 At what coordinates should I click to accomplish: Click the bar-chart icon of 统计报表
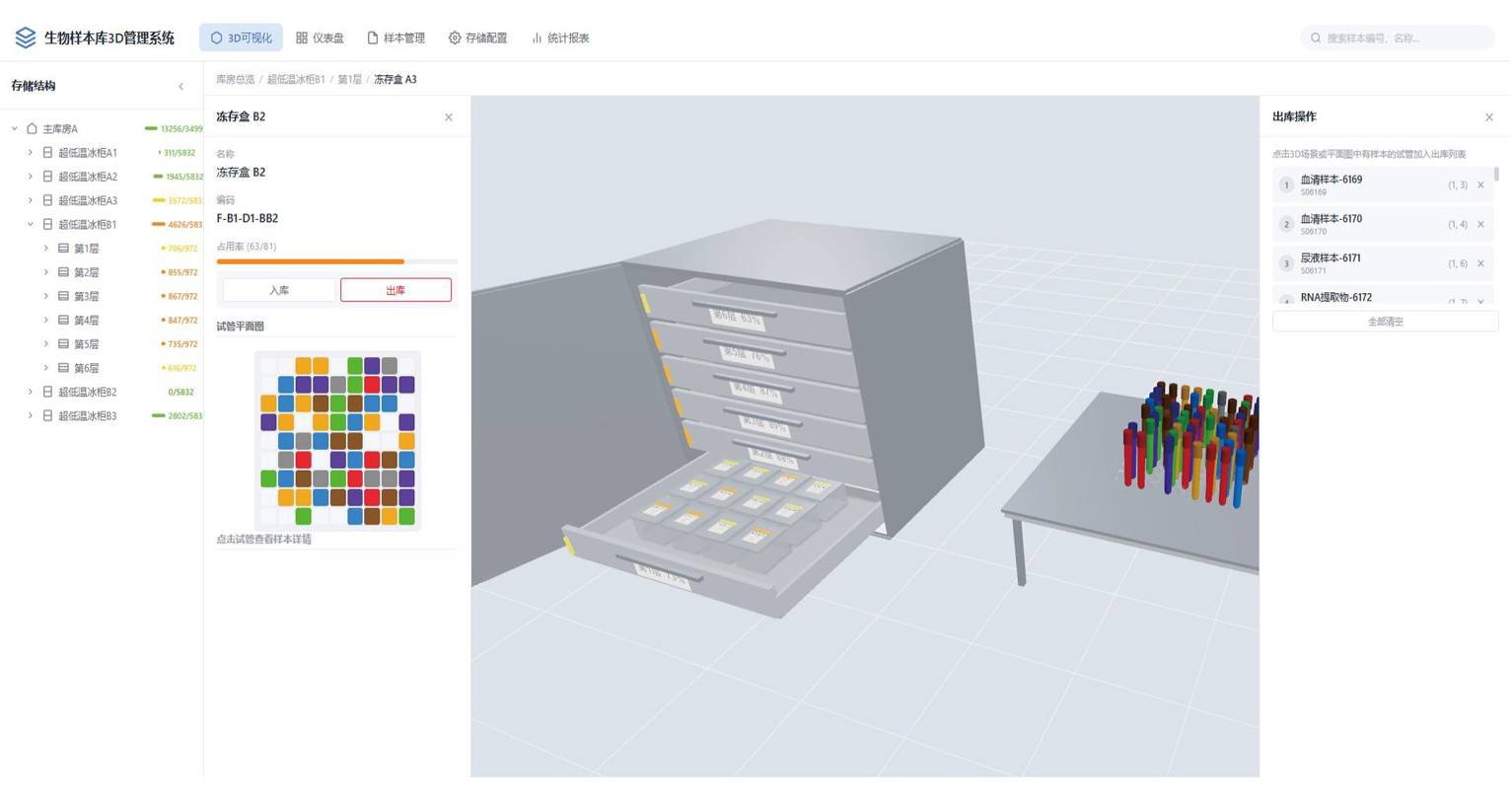pyautogui.click(x=537, y=37)
